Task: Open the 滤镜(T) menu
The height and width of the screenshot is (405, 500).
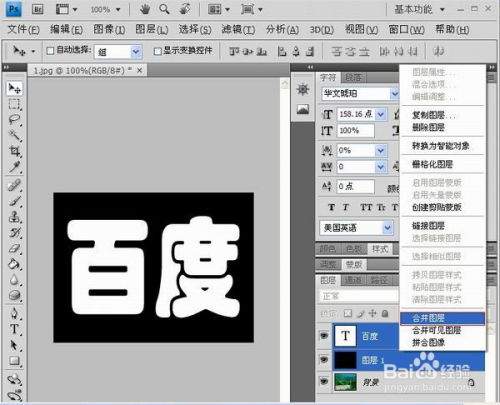Action: coord(238,30)
